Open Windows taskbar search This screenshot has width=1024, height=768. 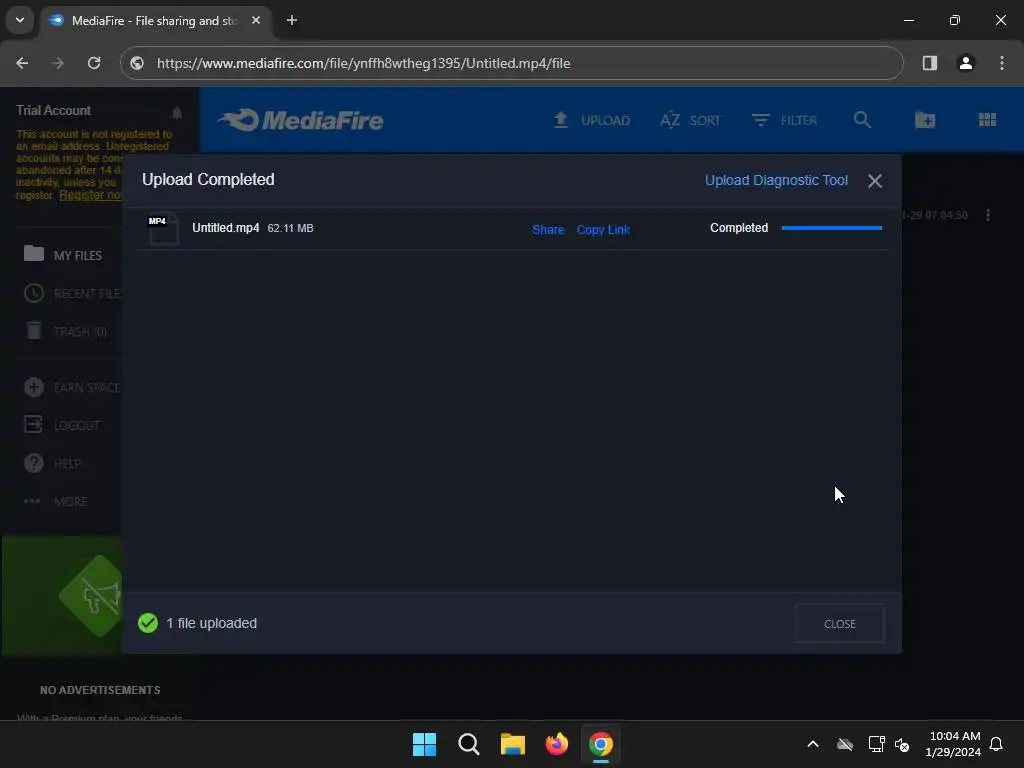click(x=468, y=744)
